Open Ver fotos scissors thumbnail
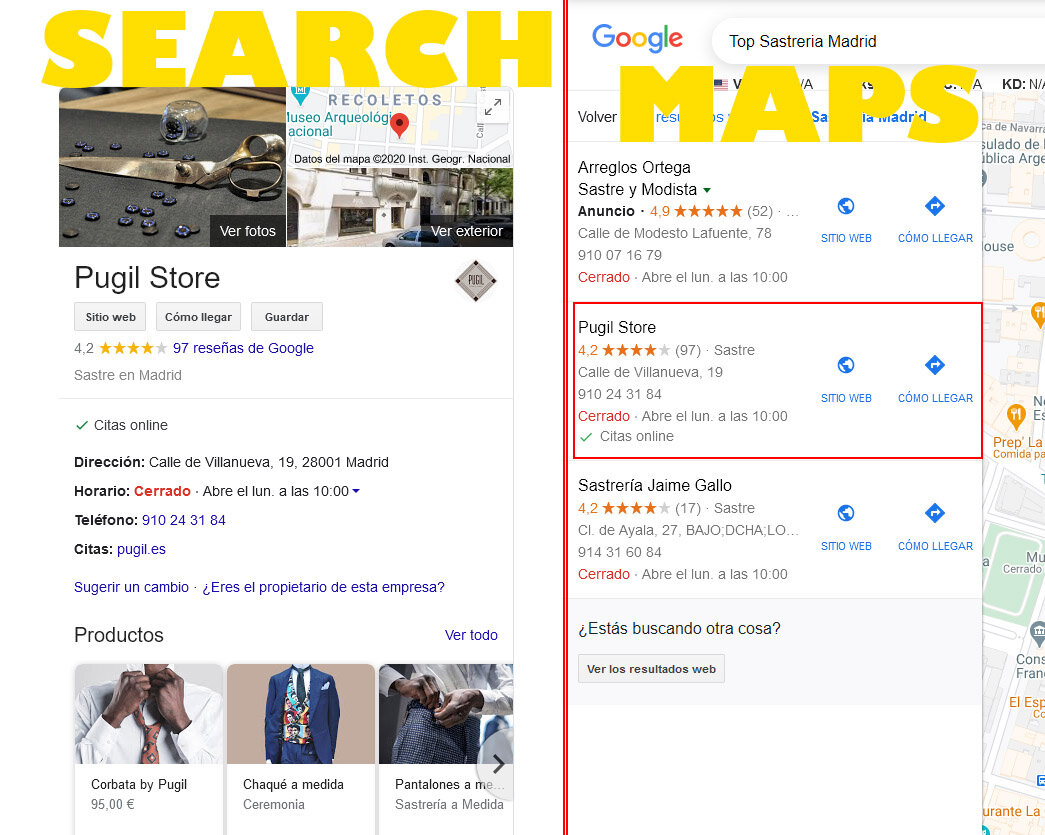This screenshot has width=1045, height=835. click(173, 167)
